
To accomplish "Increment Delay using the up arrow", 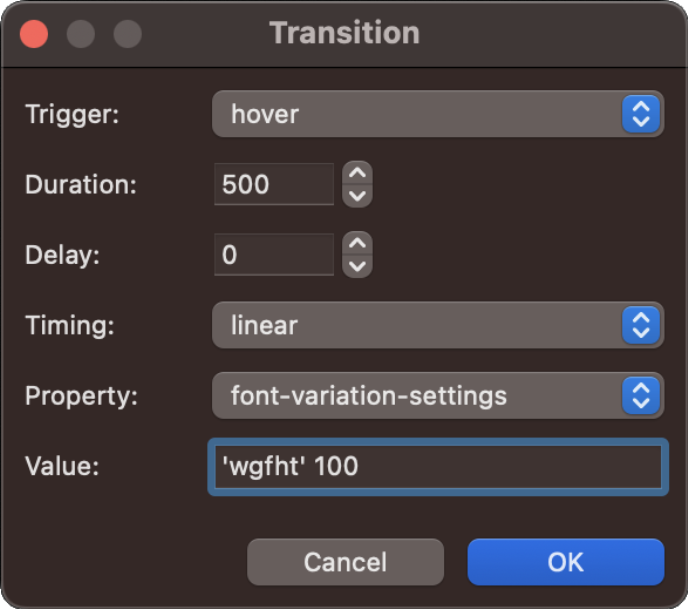I will click(x=357, y=244).
